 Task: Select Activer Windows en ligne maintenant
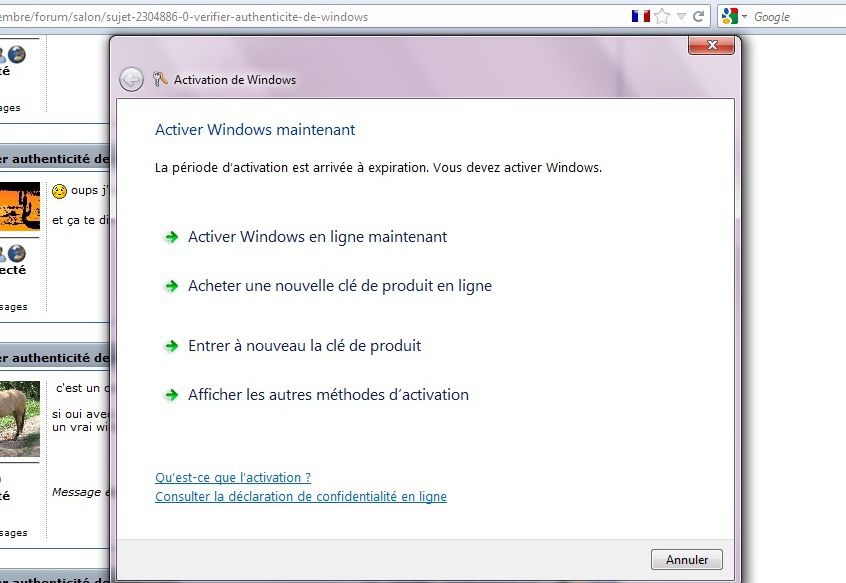pyautogui.click(x=317, y=237)
